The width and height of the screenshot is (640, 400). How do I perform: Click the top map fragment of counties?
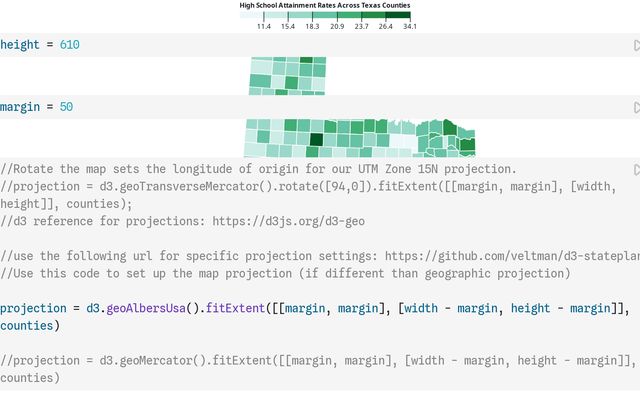coord(288,75)
